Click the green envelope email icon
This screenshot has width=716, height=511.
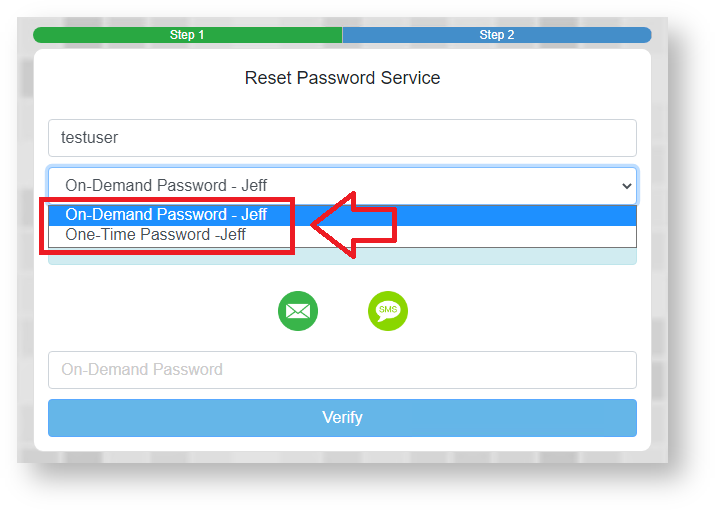coord(297,311)
